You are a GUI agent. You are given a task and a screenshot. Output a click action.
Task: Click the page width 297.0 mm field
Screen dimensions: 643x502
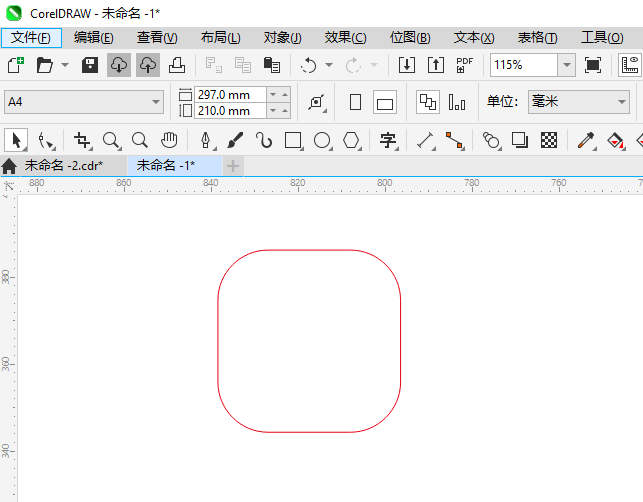click(230, 95)
